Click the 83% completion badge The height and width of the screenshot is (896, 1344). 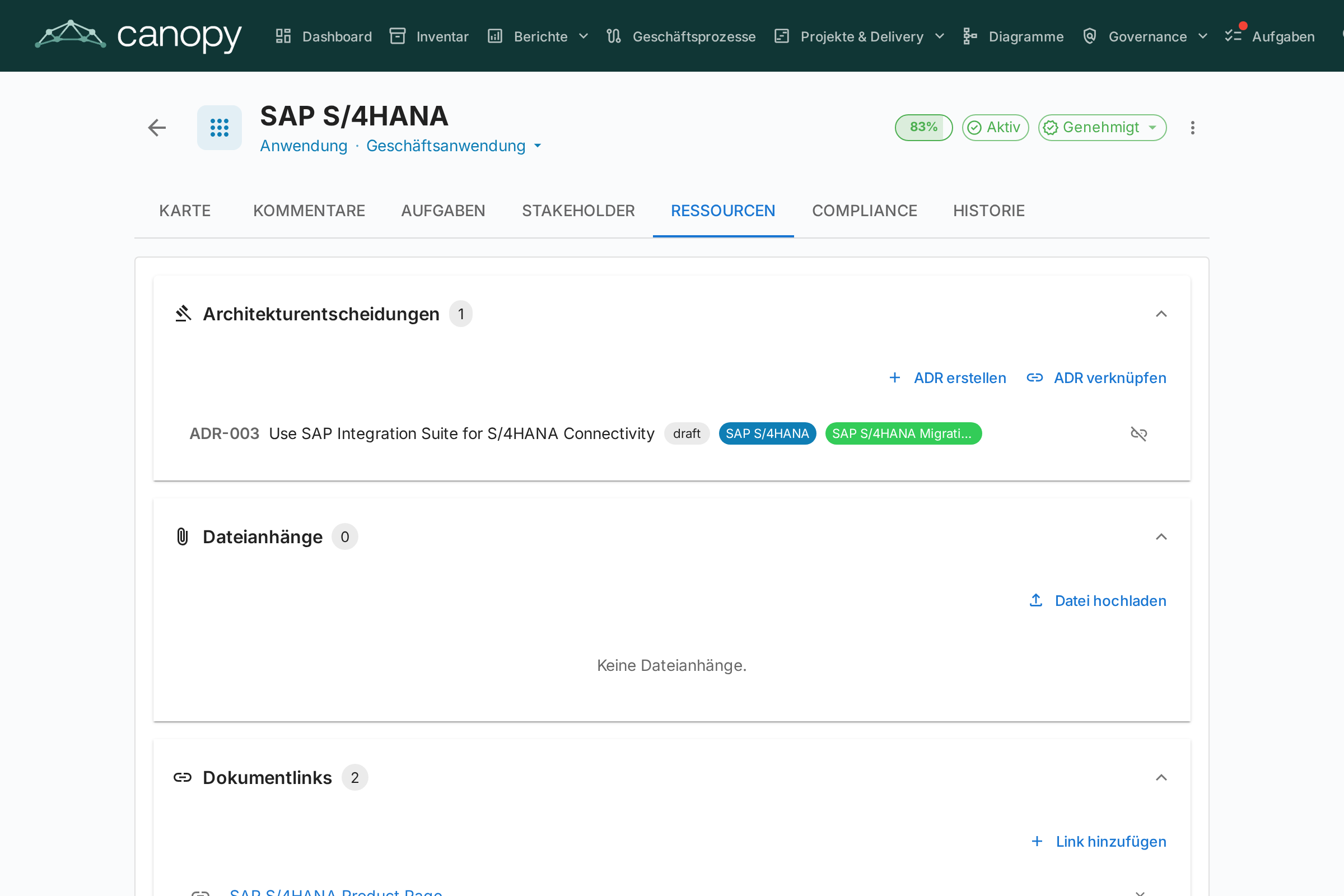click(x=923, y=128)
